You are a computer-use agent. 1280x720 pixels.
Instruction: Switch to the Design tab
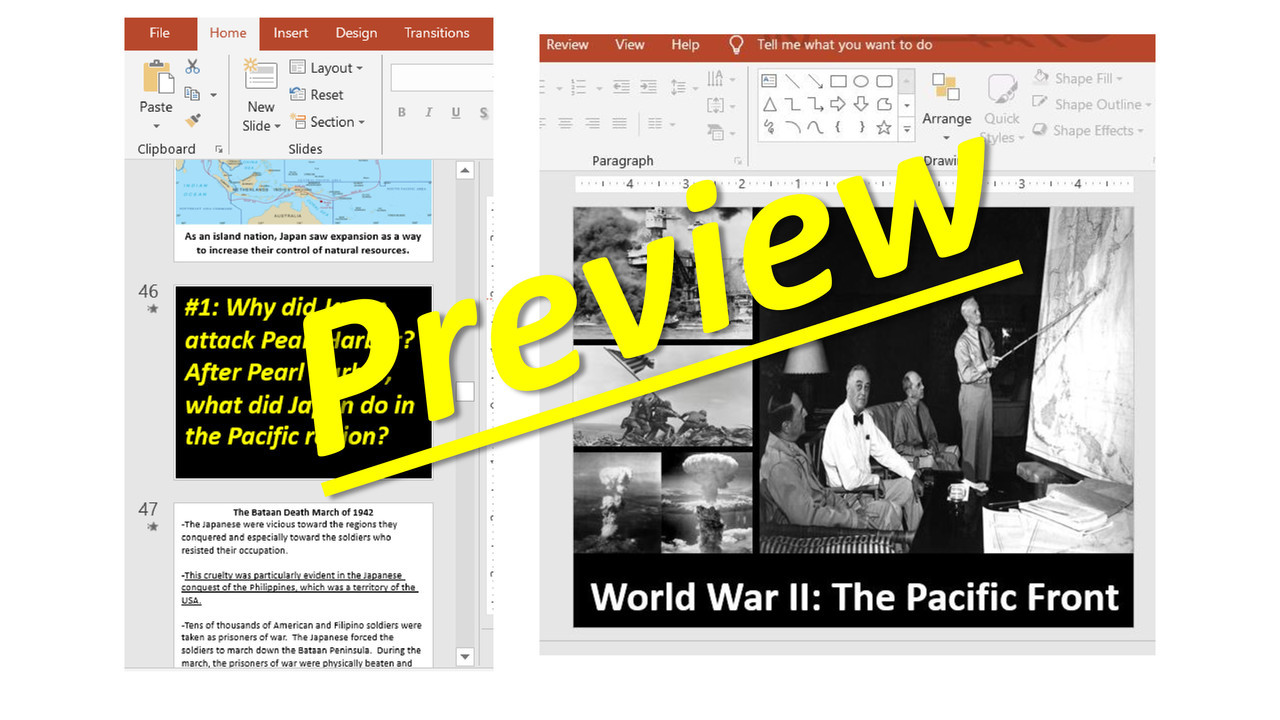click(356, 33)
